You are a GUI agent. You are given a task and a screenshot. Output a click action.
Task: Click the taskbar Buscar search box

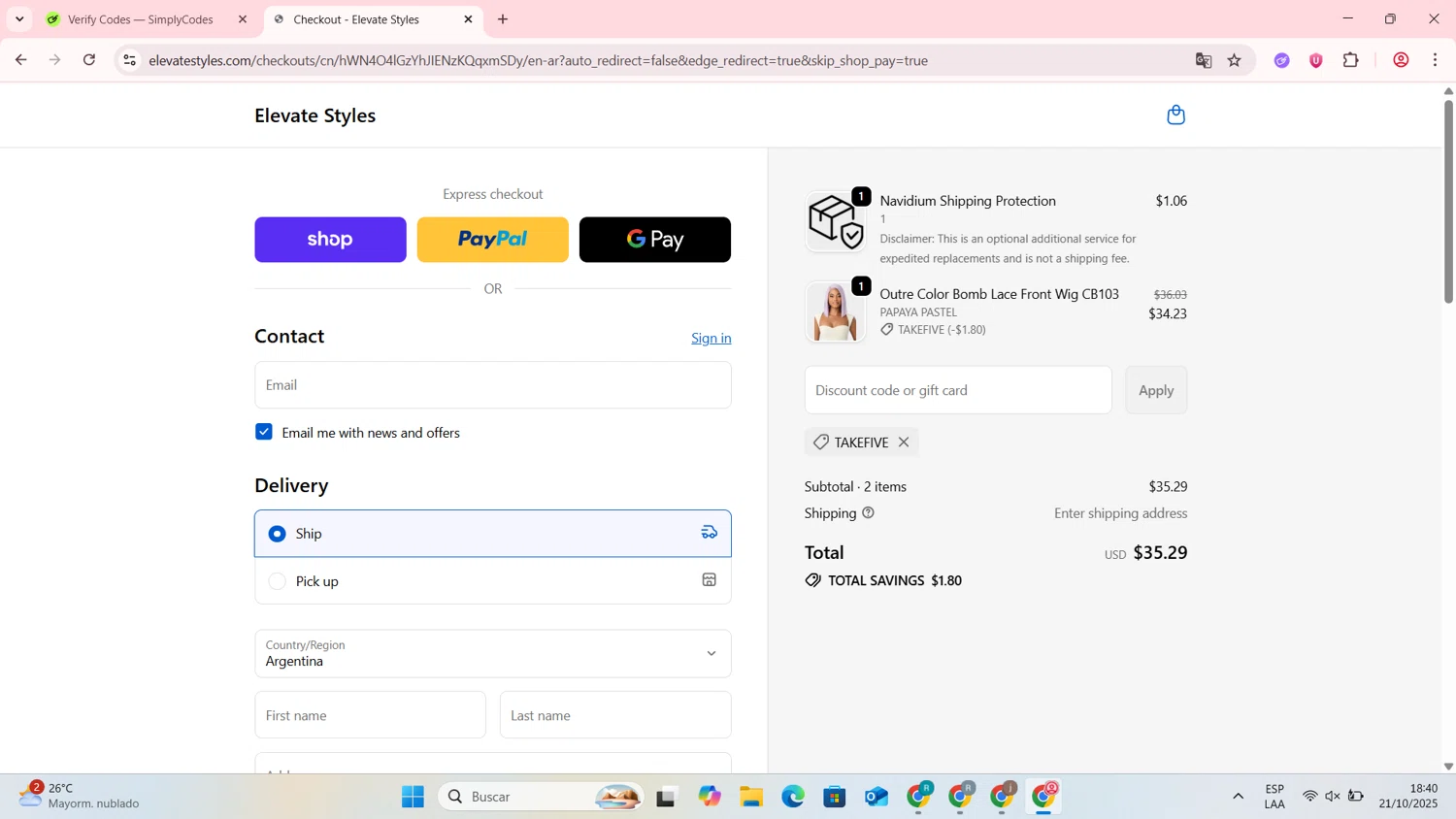click(541, 797)
